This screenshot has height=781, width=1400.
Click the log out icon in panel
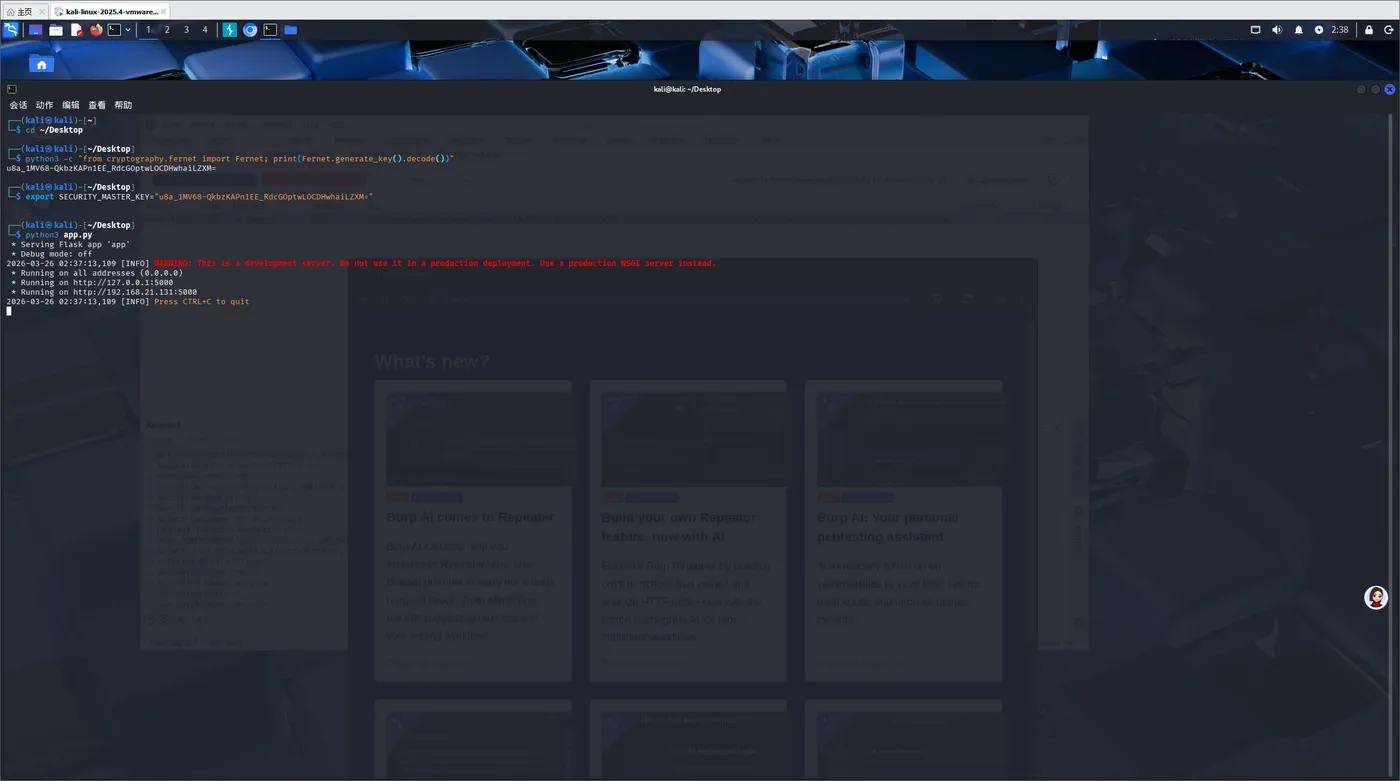coord(1389,30)
